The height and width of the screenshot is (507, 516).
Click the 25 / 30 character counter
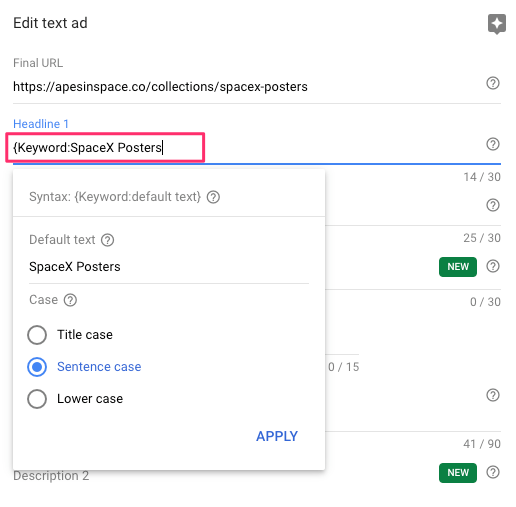482,238
